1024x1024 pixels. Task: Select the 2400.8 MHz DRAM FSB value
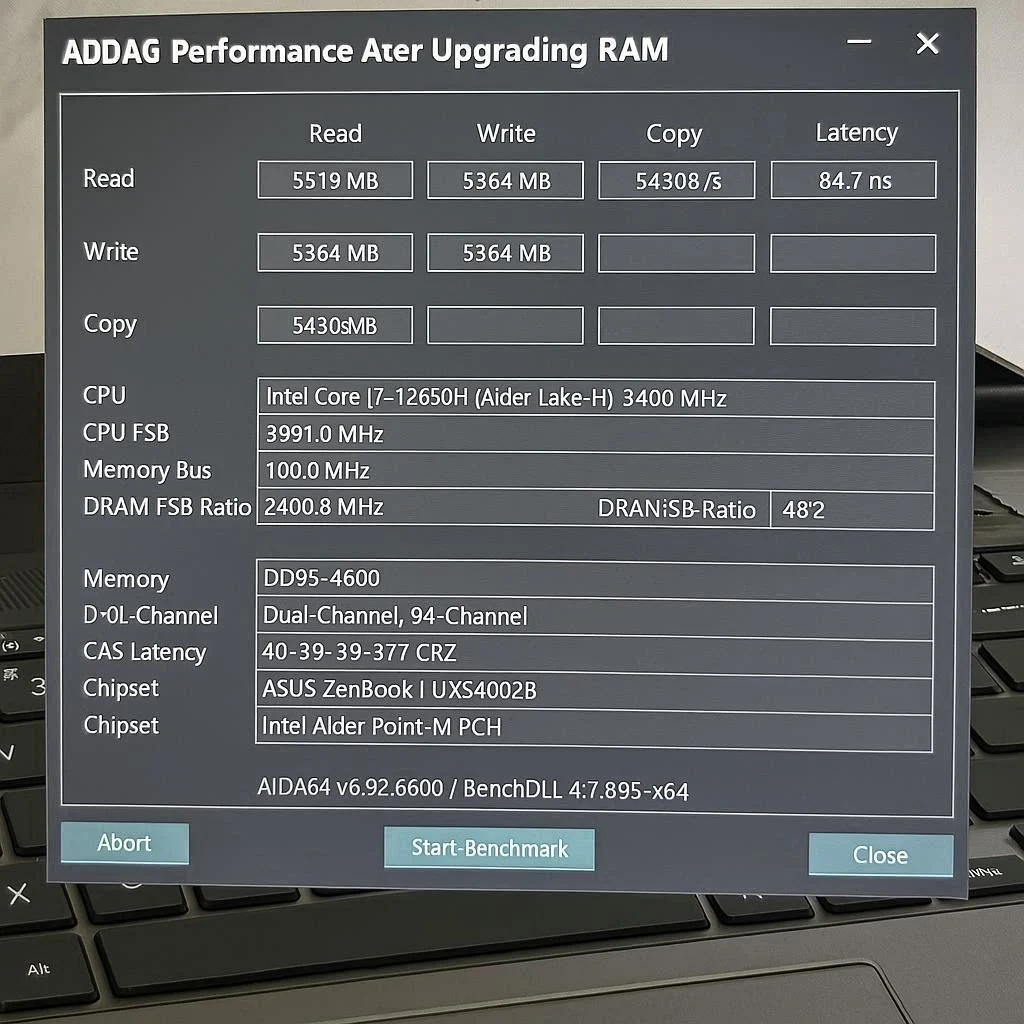420,508
